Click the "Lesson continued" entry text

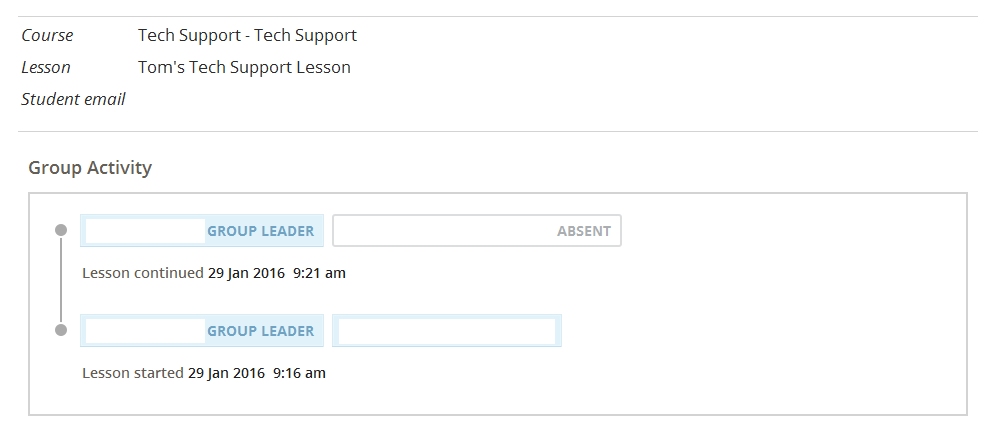pyautogui.click(x=142, y=272)
